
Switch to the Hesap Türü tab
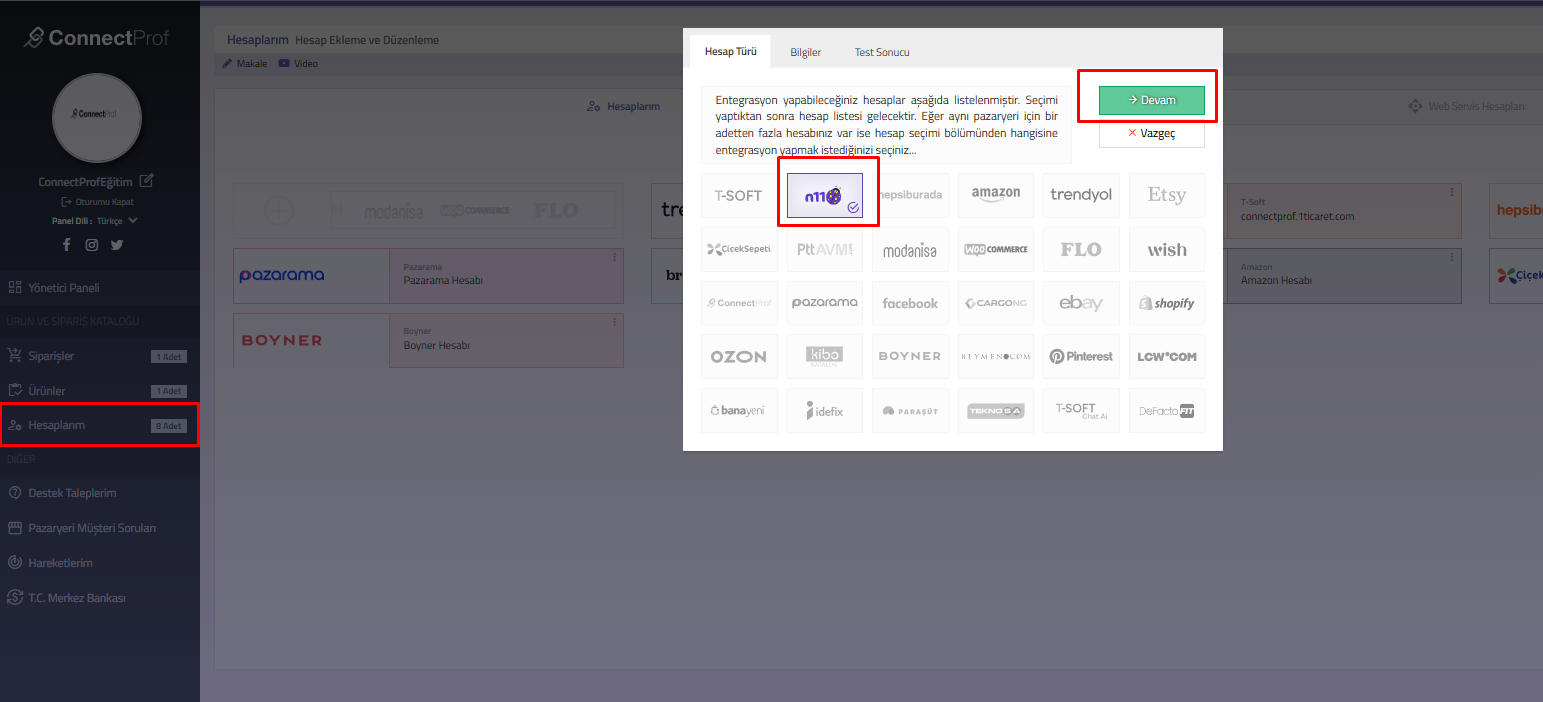coord(730,51)
